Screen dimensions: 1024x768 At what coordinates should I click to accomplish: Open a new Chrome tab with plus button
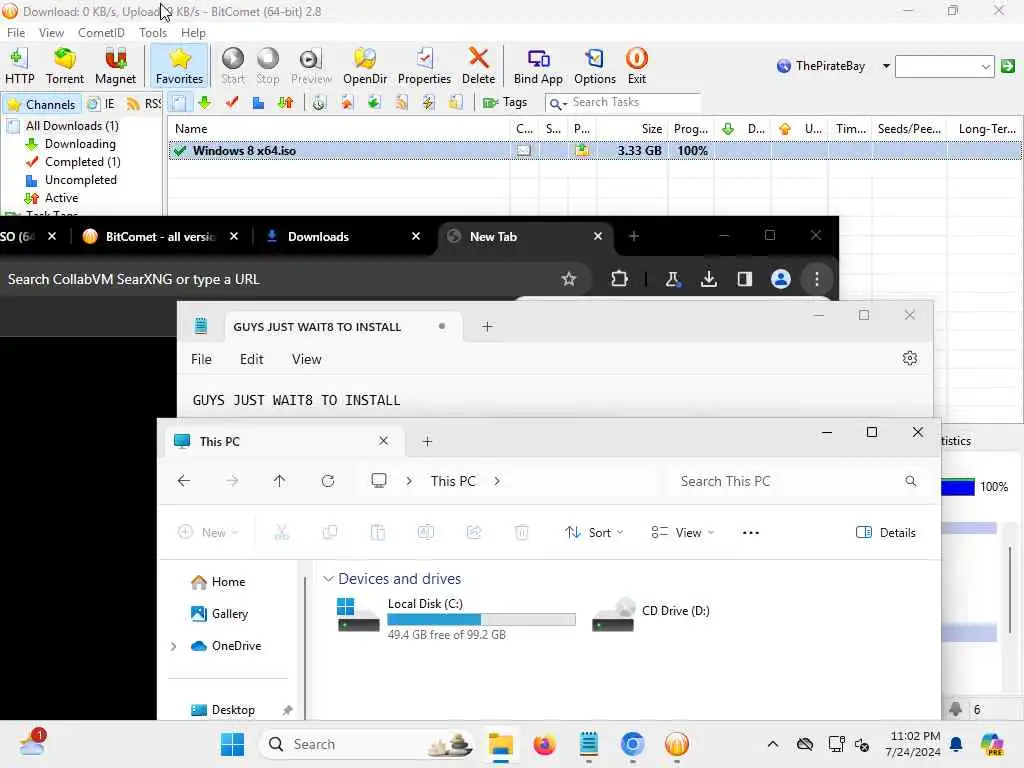click(633, 236)
